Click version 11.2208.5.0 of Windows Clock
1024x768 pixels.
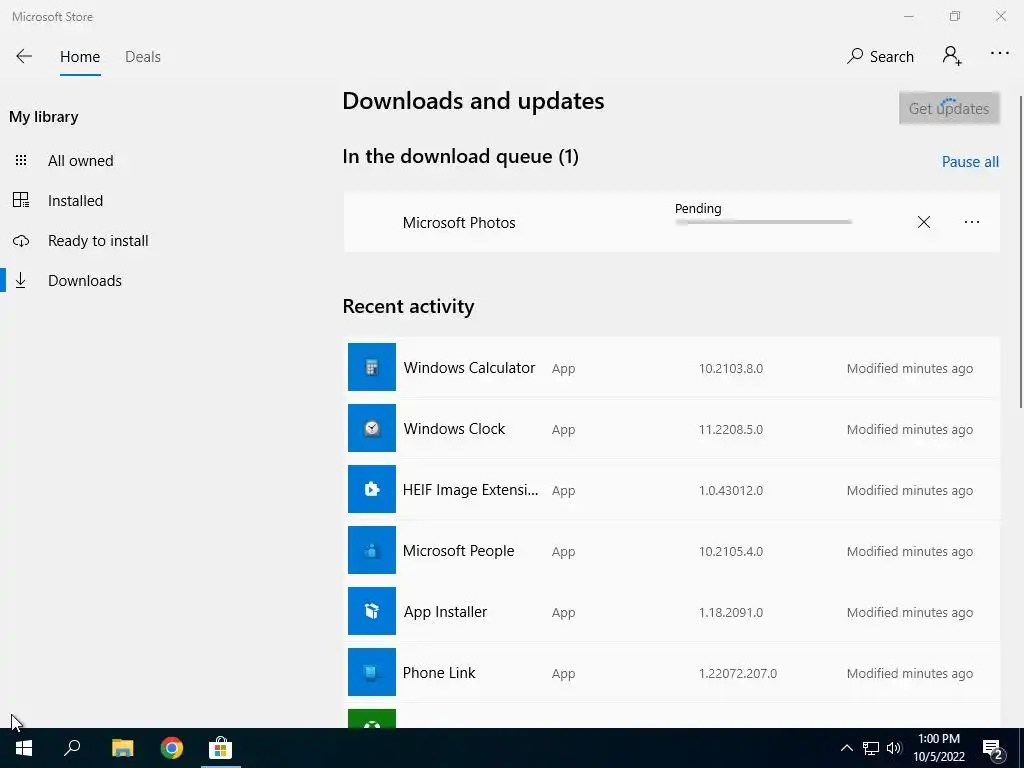point(731,429)
